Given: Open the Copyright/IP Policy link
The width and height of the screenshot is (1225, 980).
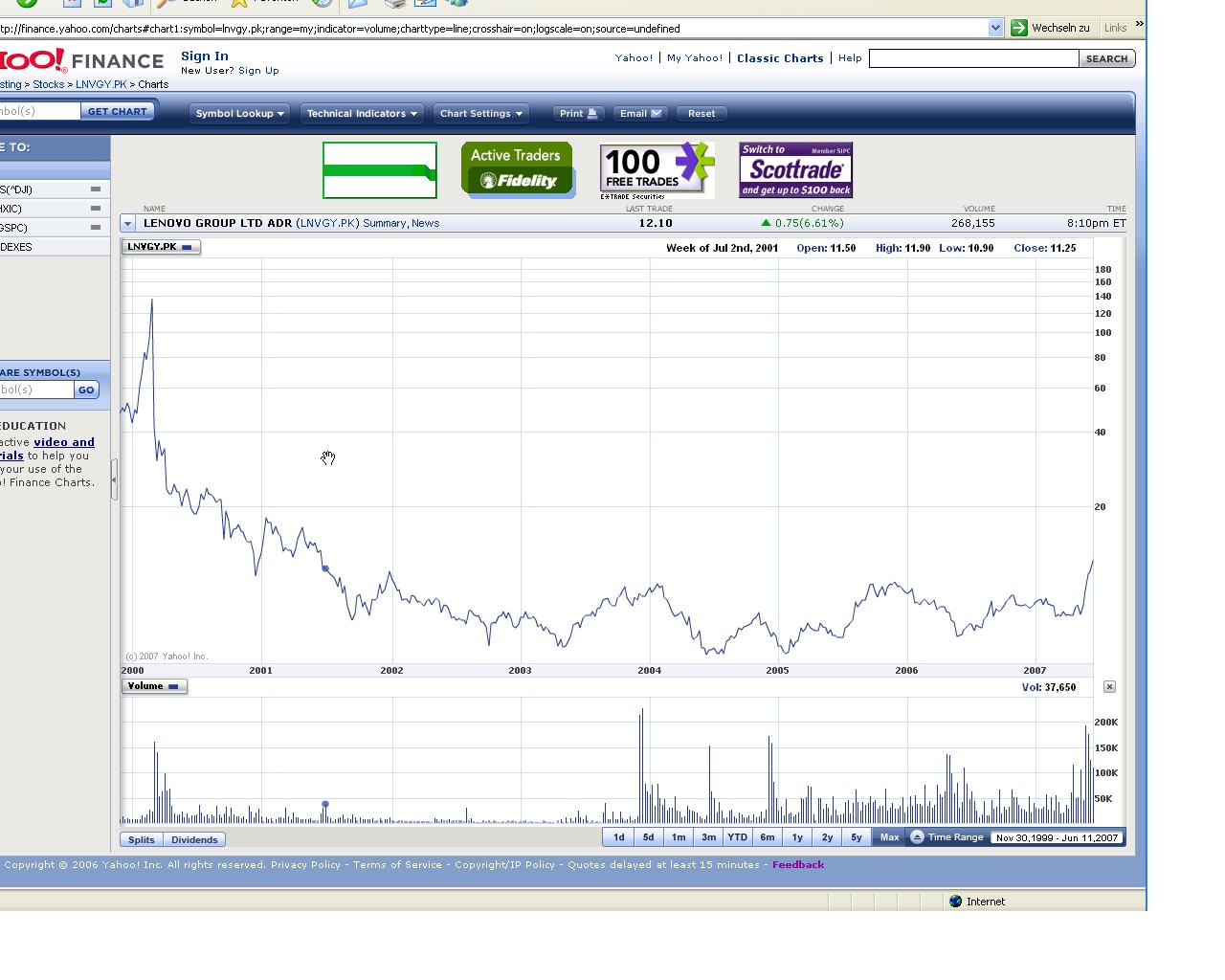Looking at the screenshot, I should pyautogui.click(x=504, y=865).
